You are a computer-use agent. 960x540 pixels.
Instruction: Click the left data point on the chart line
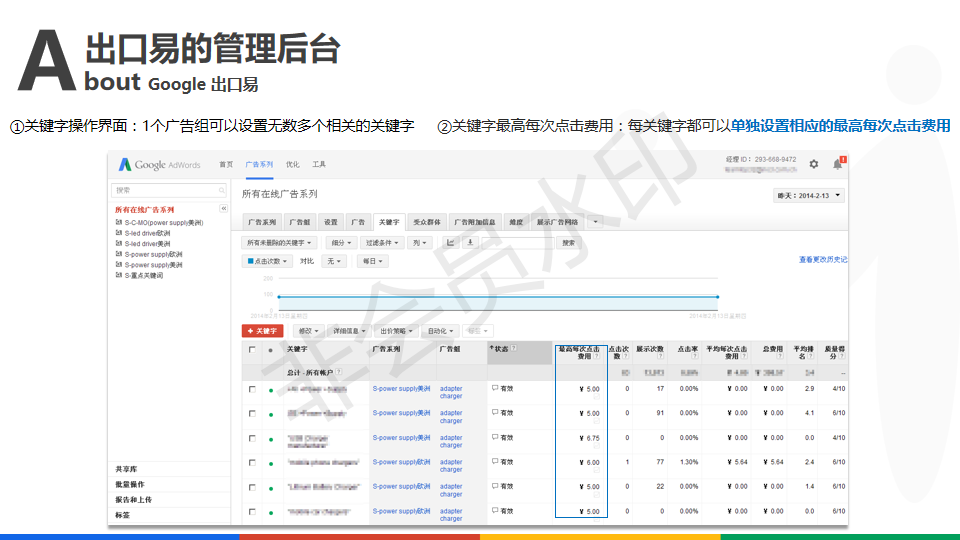point(277,296)
